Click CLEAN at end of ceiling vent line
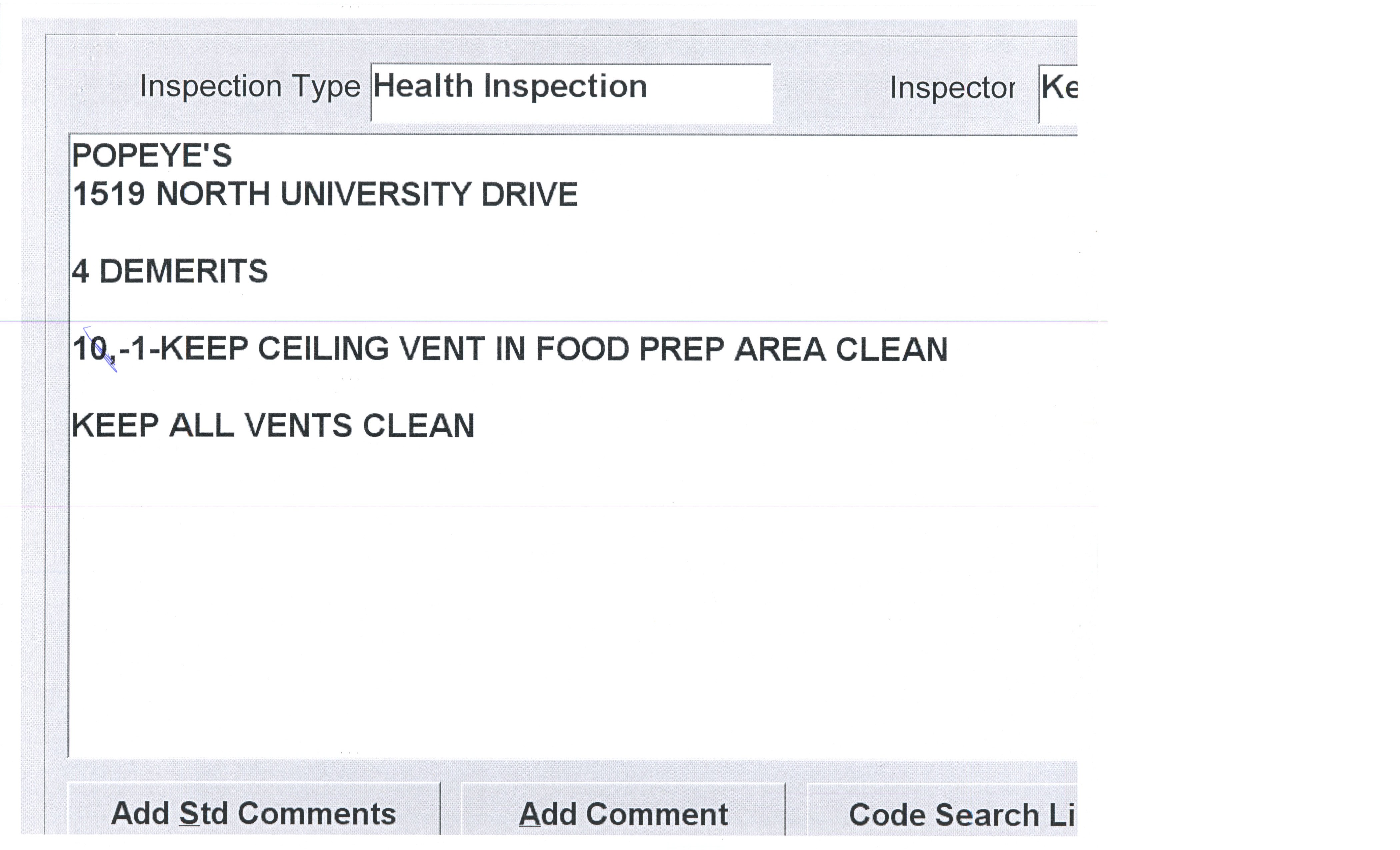This screenshot has width=1400, height=850. pyautogui.click(x=891, y=348)
